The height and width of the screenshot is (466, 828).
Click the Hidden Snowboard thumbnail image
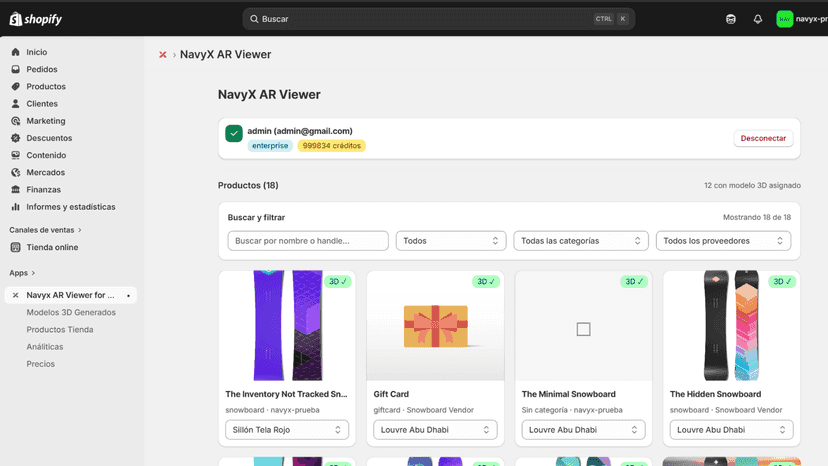click(731, 325)
